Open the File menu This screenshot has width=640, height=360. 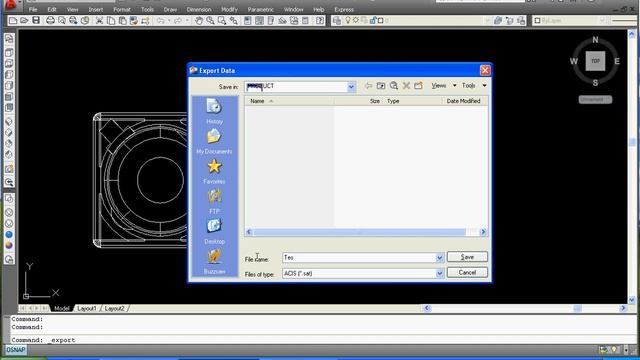click(x=33, y=9)
